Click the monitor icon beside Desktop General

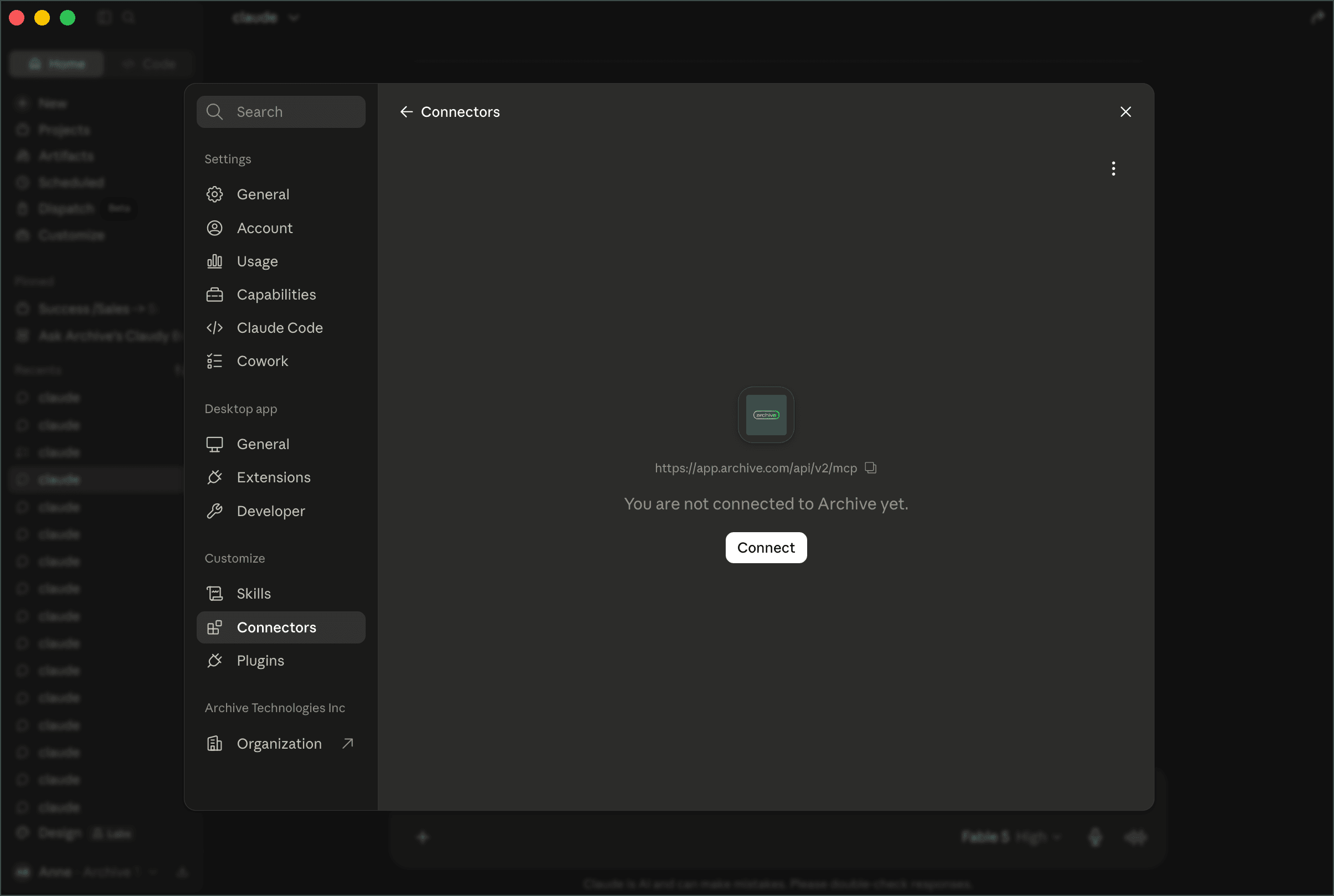click(214, 444)
